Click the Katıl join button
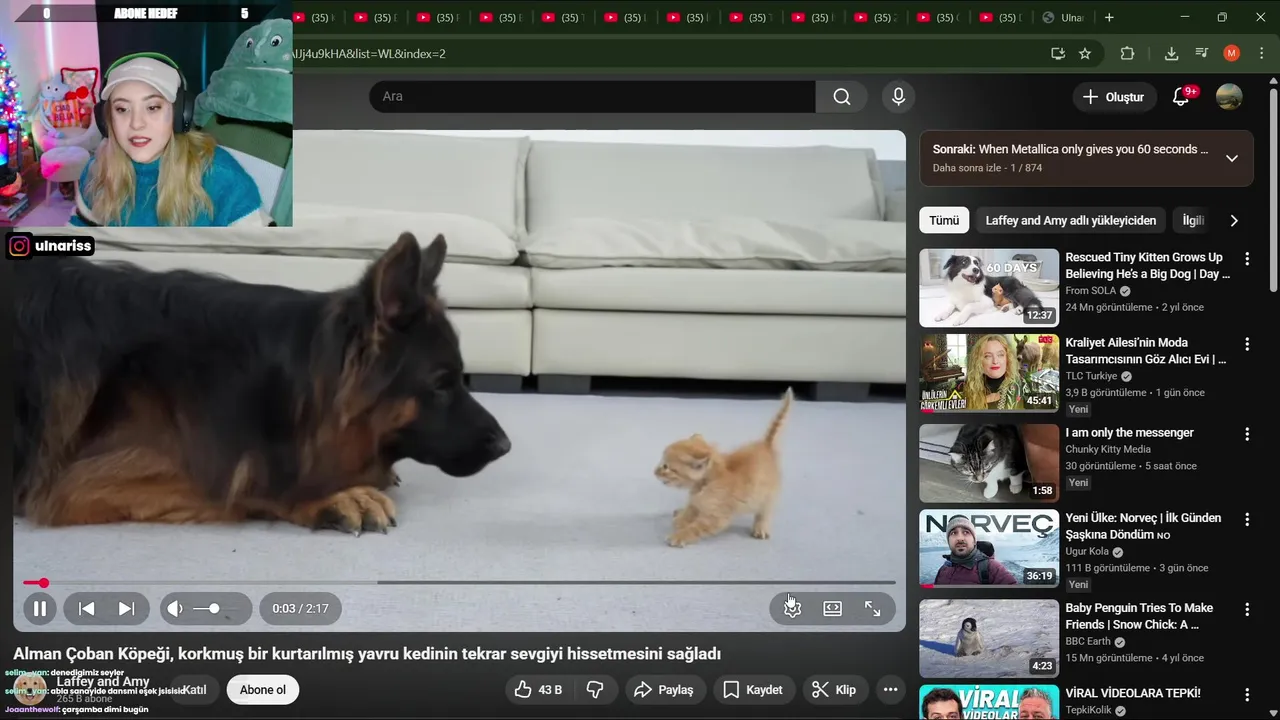This screenshot has height=720, width=1280. tap(194, 690)
